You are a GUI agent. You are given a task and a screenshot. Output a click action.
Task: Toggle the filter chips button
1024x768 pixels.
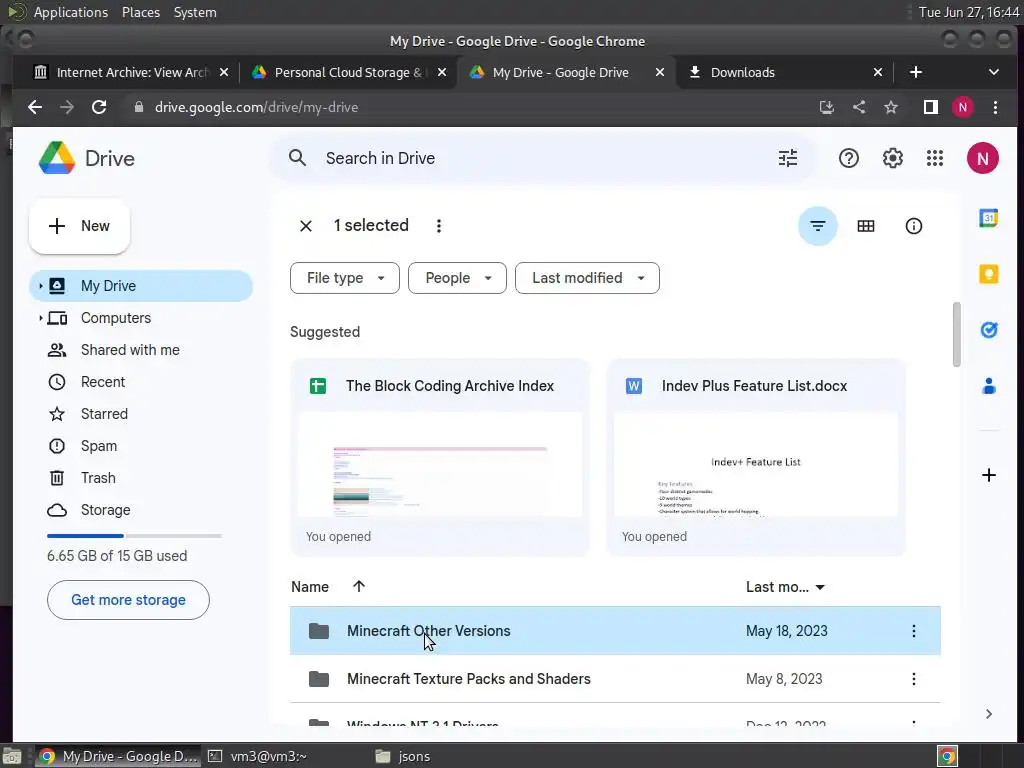pyautogui.click(x=818, y=226)
